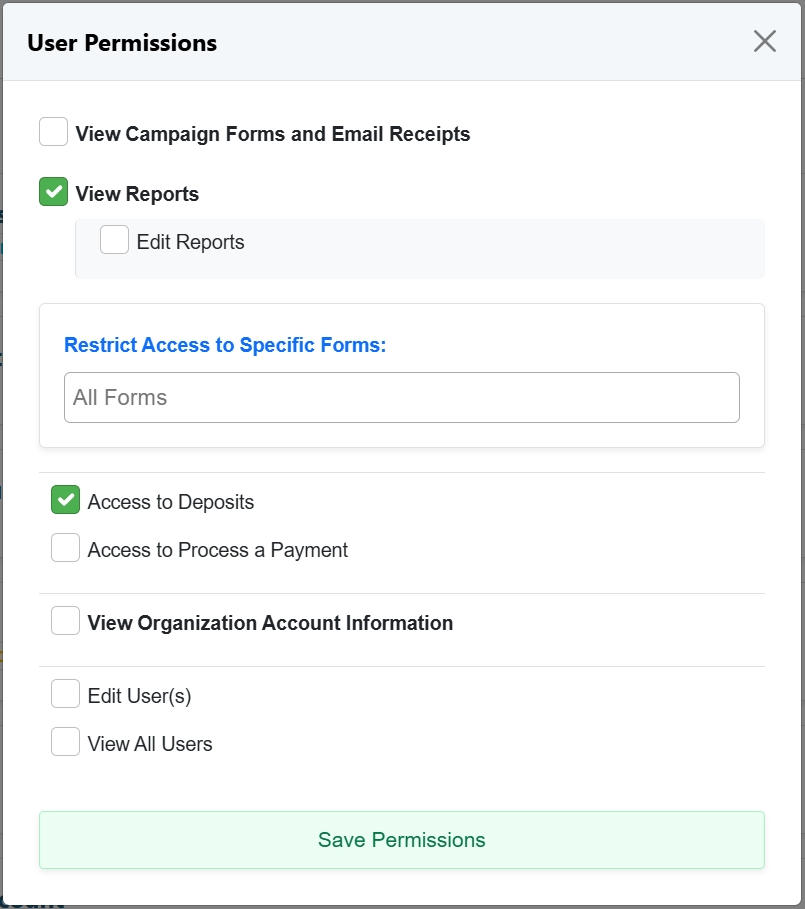805x909 pixels.
Task: Click the View All Users label text
Action: pos(150,744)
